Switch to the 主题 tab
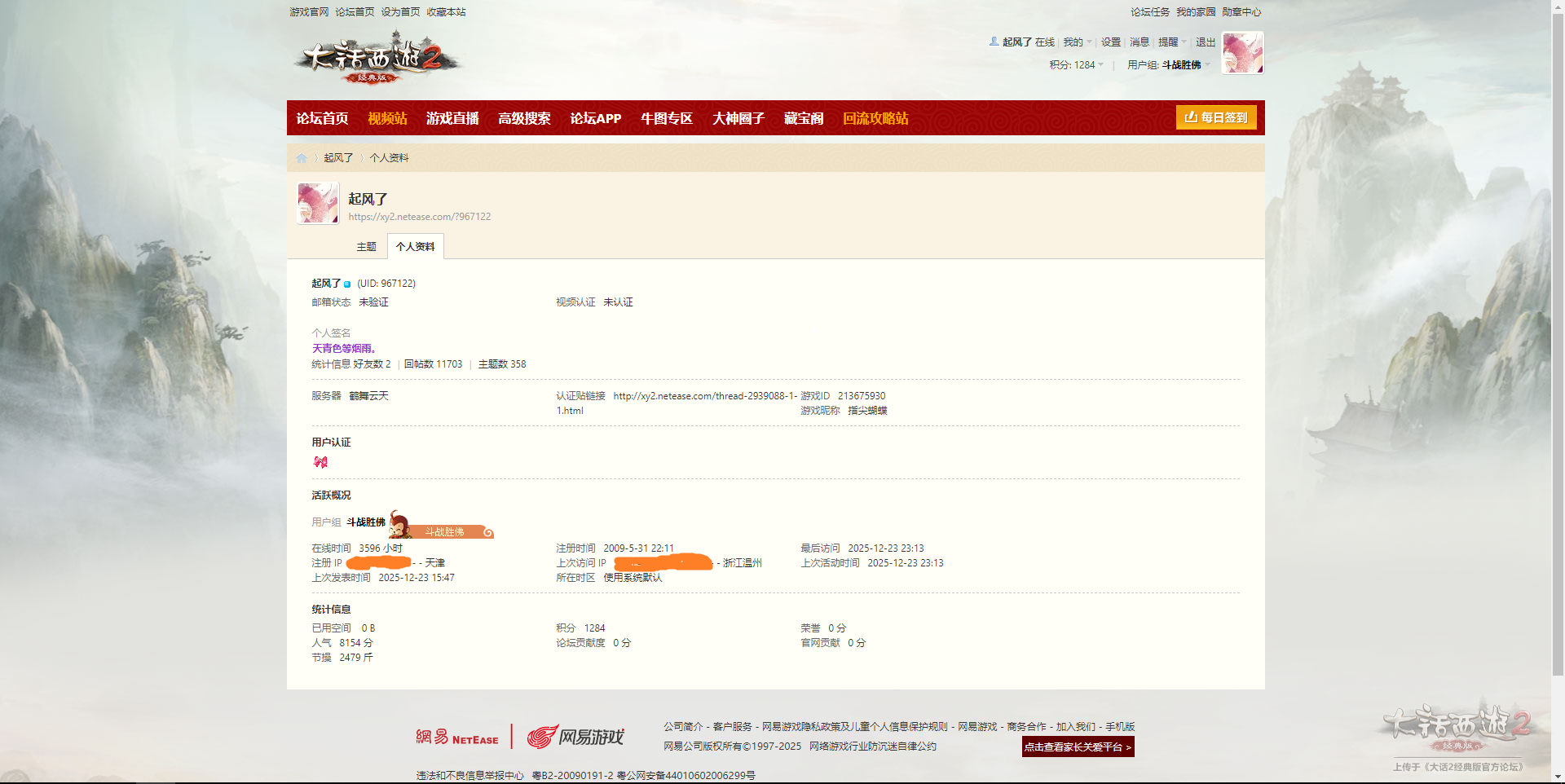 point(366,247)
